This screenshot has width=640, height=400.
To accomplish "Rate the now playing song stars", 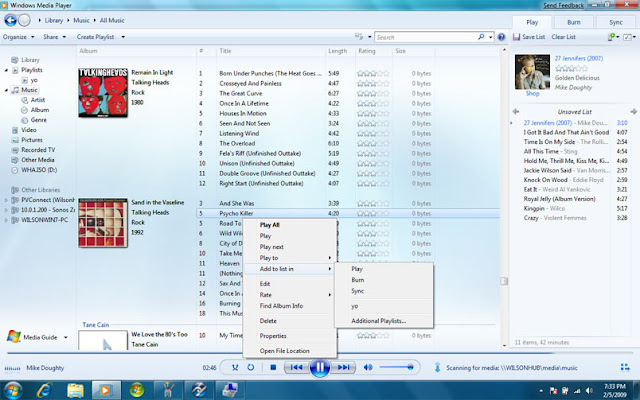I will [571, 69].
